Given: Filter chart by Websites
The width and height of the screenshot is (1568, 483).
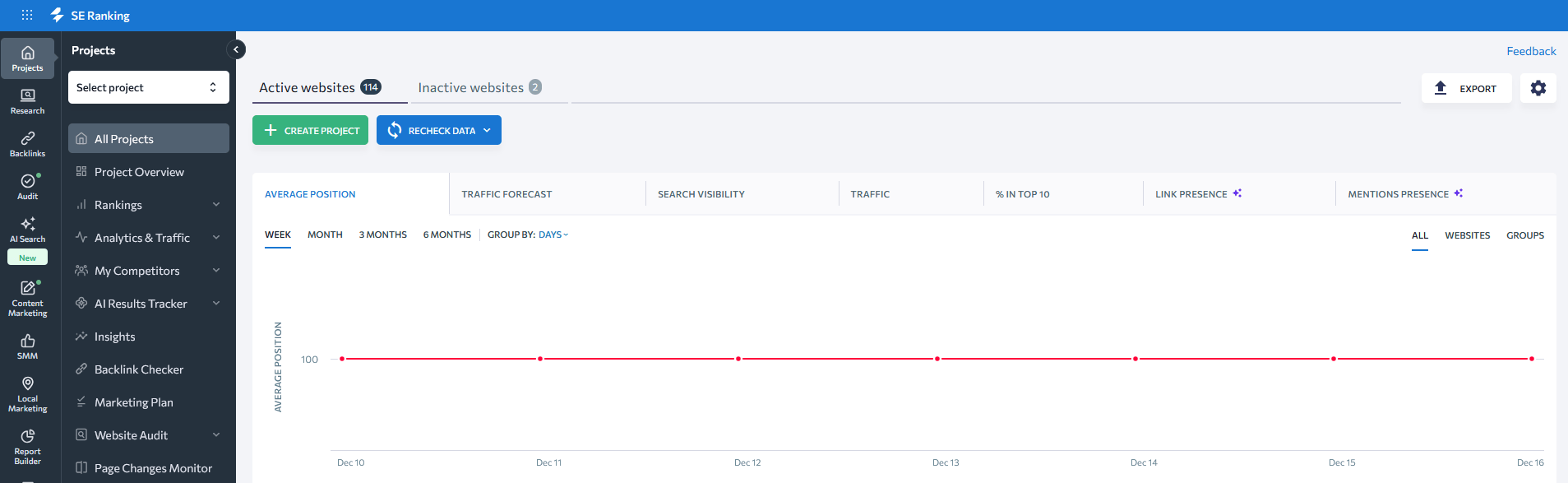Looking at the screenshot, I should (x=1467, y=235).
